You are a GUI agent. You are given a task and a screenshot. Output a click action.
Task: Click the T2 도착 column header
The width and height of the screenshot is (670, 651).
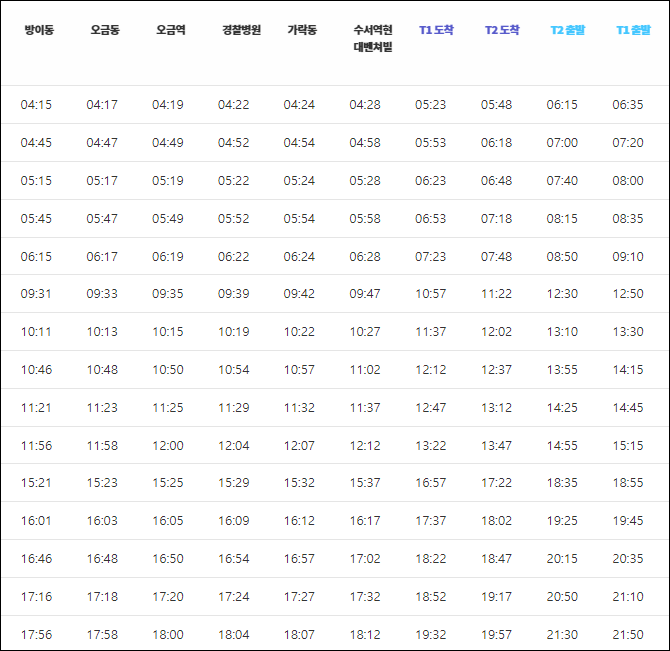click(x=502, y=30)
